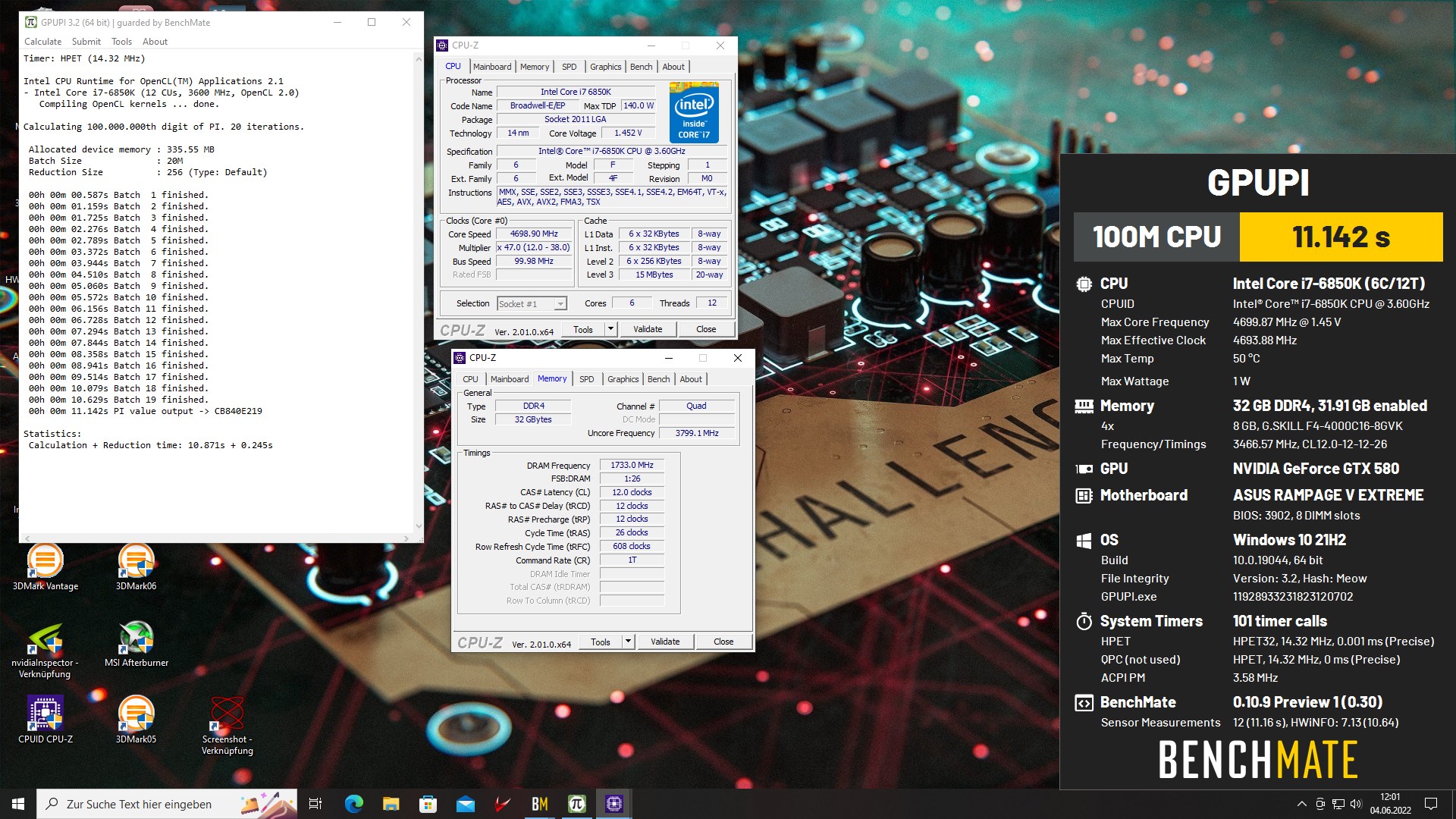Open About tab in lower CPU-Z window
The image size is (1456, 819).
691,379
